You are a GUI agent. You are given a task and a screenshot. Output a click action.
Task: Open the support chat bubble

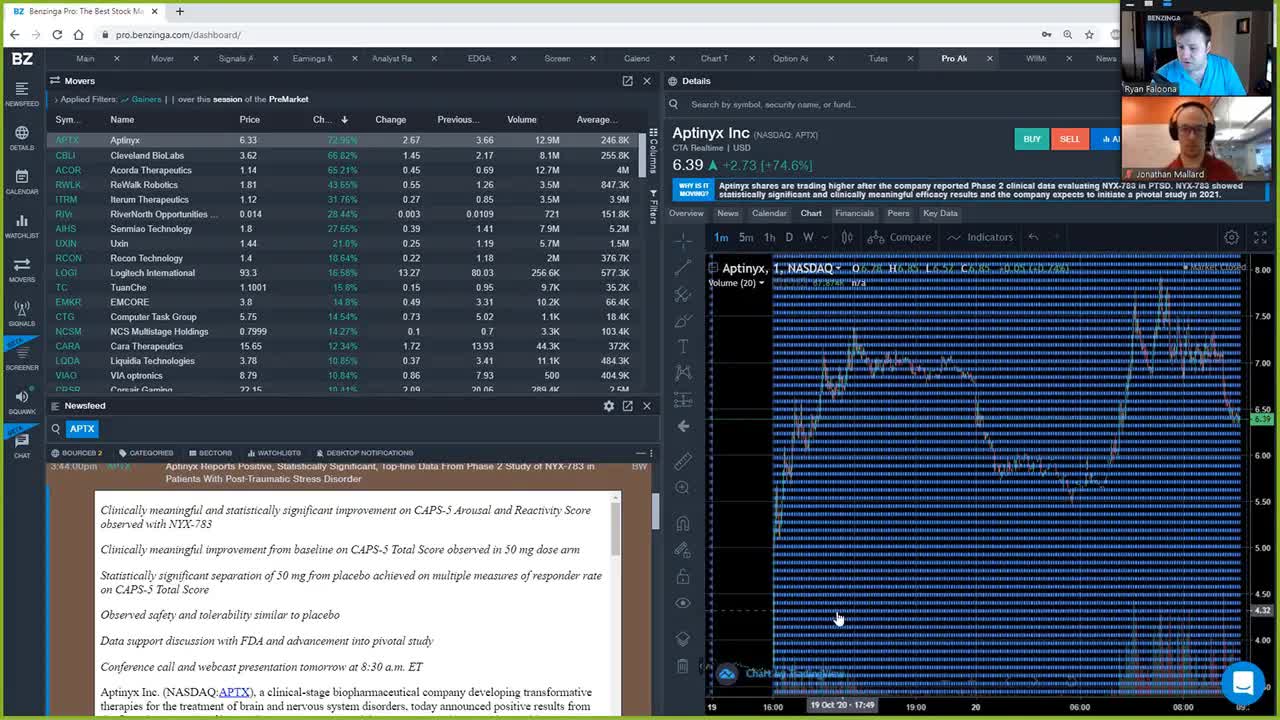coord(1243,684)
